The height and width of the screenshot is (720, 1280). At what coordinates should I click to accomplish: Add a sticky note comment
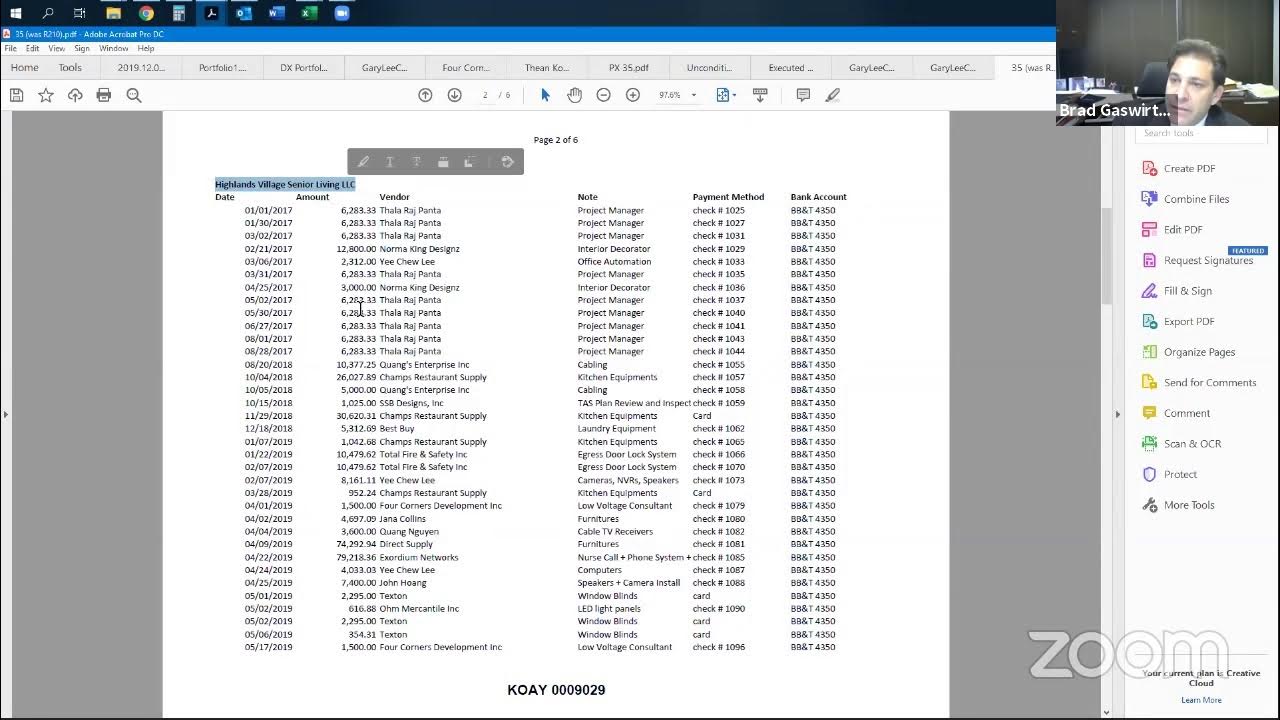coord(803,95)
